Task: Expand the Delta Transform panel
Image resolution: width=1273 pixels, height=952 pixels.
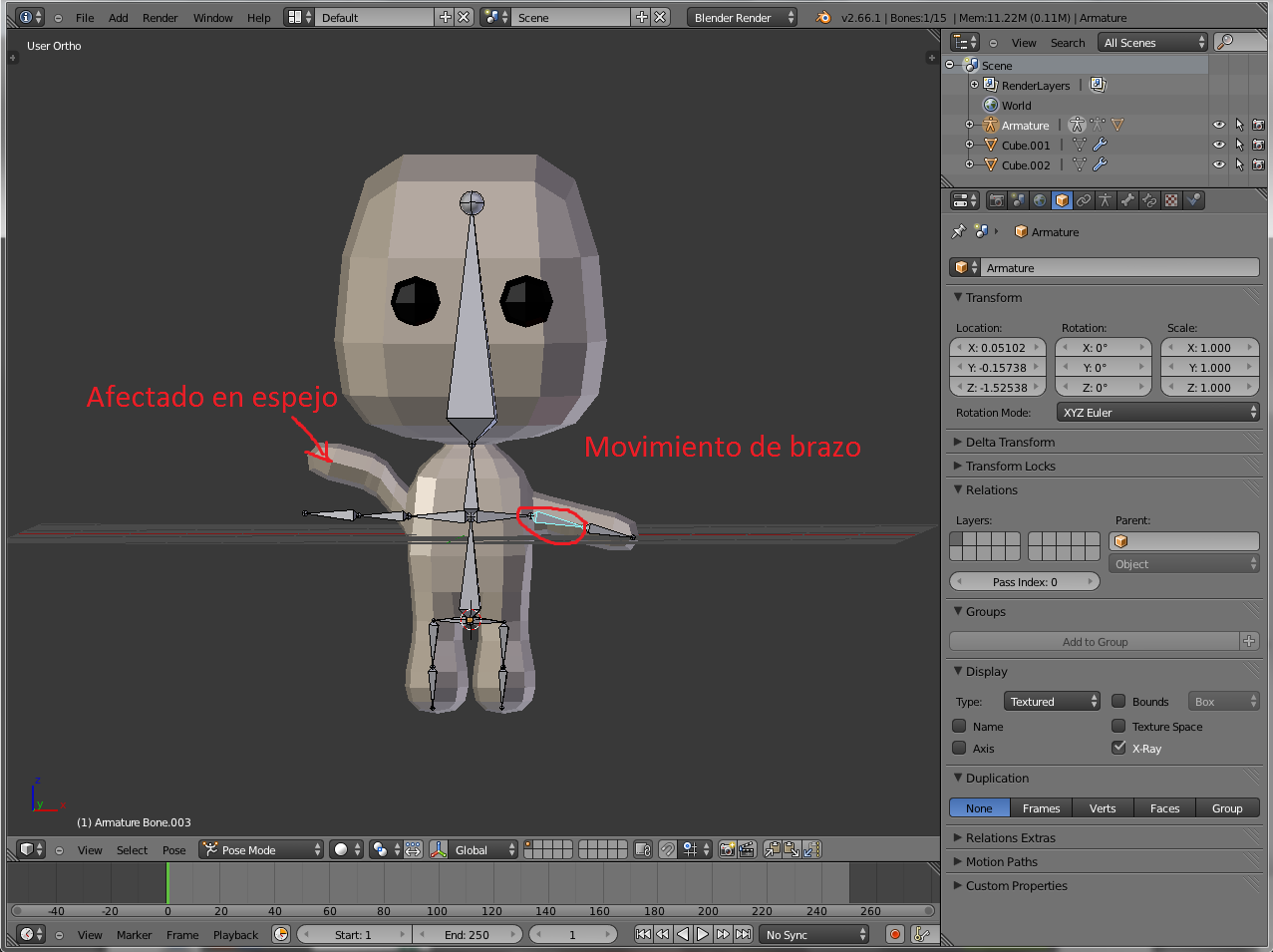Action: click(x=1009, y=442)
